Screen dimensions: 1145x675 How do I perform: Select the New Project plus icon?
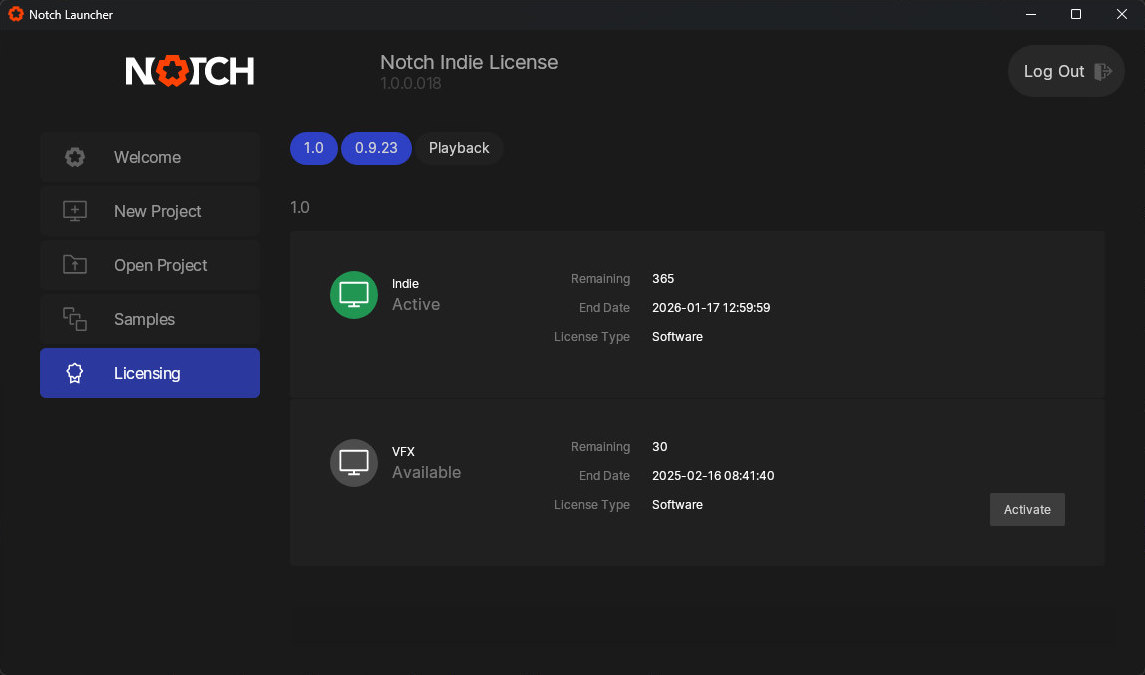74,211
